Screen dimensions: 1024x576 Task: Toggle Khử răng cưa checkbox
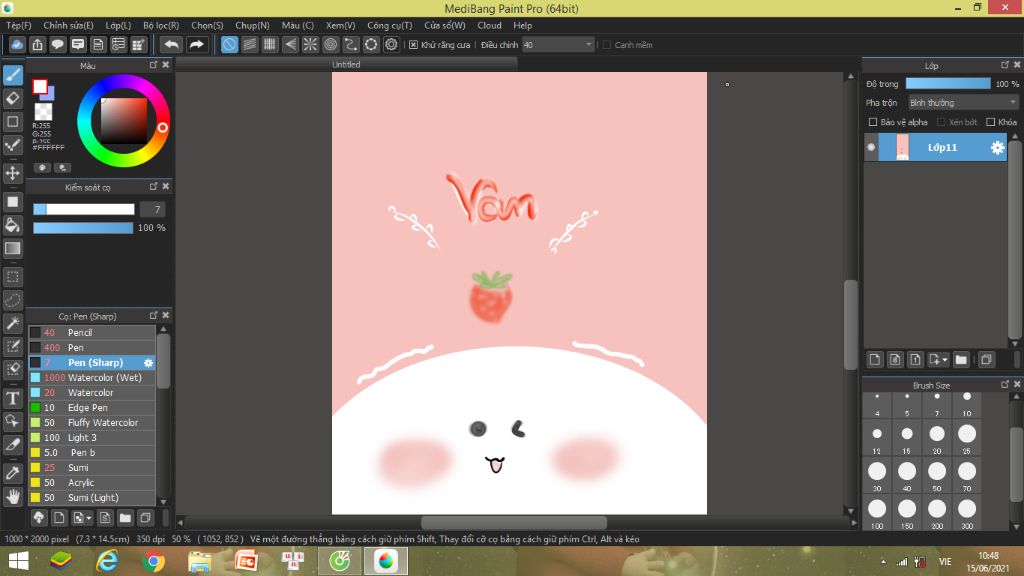tap(413, 45)
